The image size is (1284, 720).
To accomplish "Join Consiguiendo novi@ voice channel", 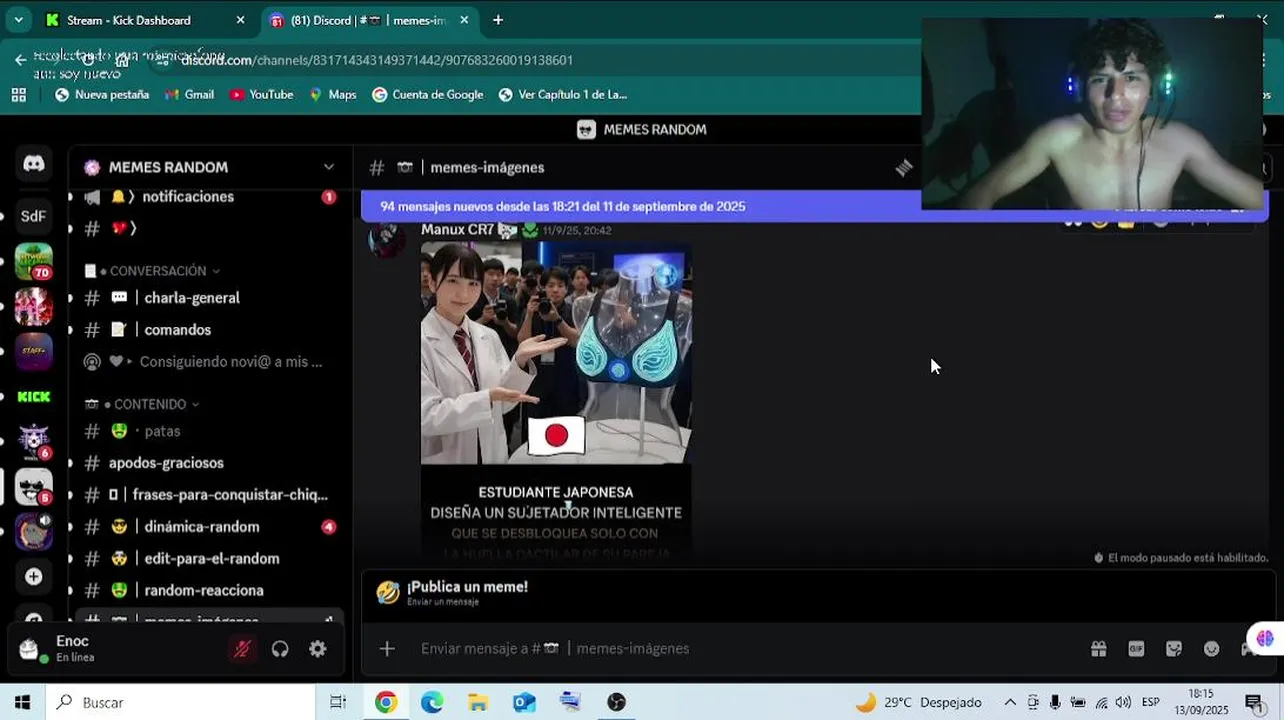I will click(x=207, y=362).
